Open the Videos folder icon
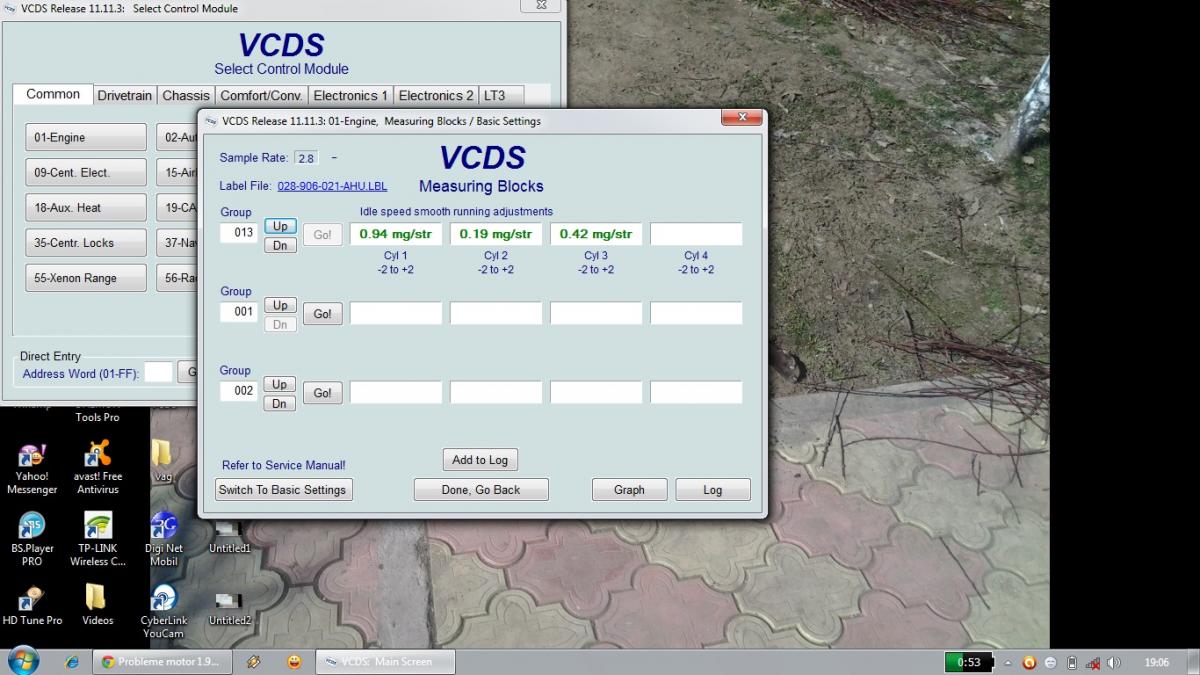This screenshot has width=1200, height=675. tap(97, 598)
